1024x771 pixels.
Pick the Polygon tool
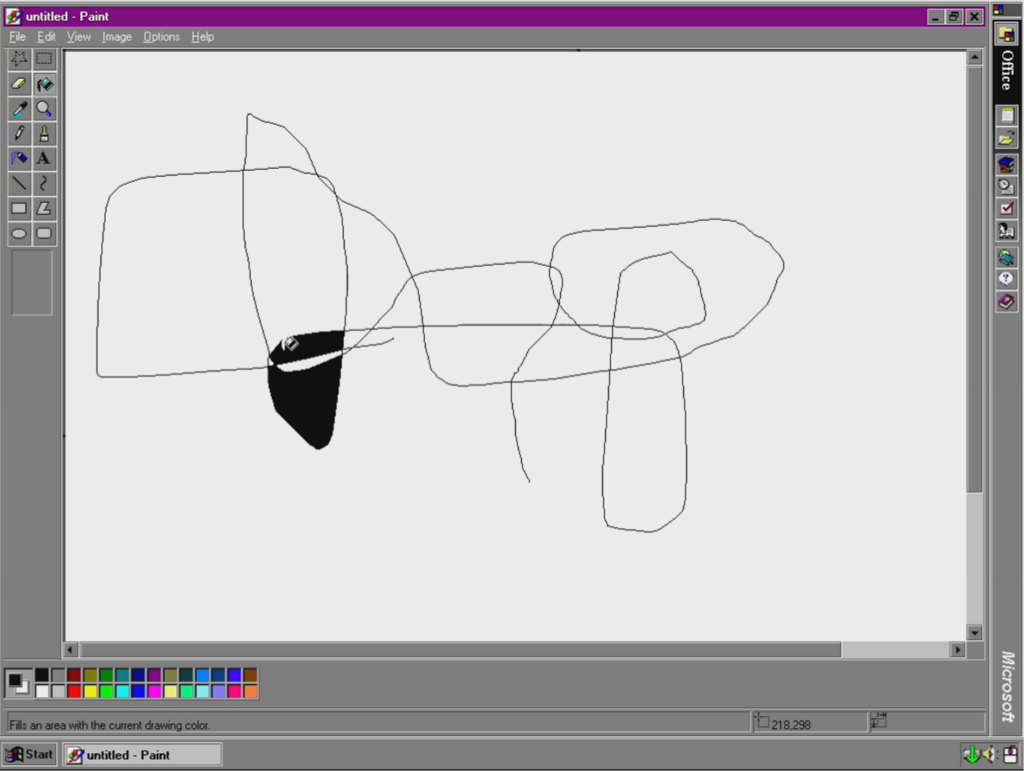coord(44,209)
